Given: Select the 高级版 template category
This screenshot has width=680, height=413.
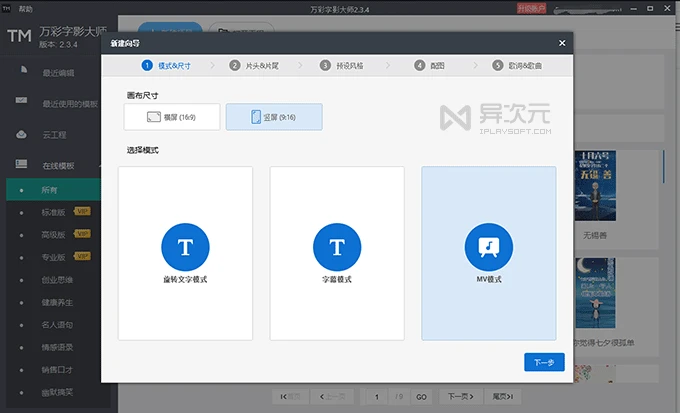Looking at the screenshot, I should point(53,235).
